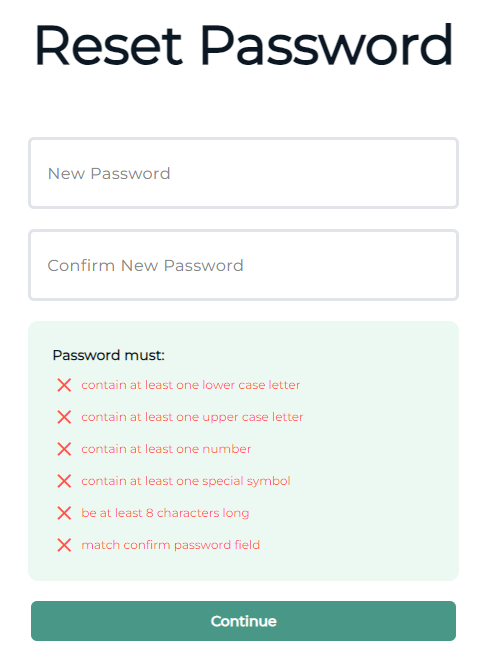485x669 pixels.
Task: Select the 'match confirm password field' text
Action: (170, 545)
